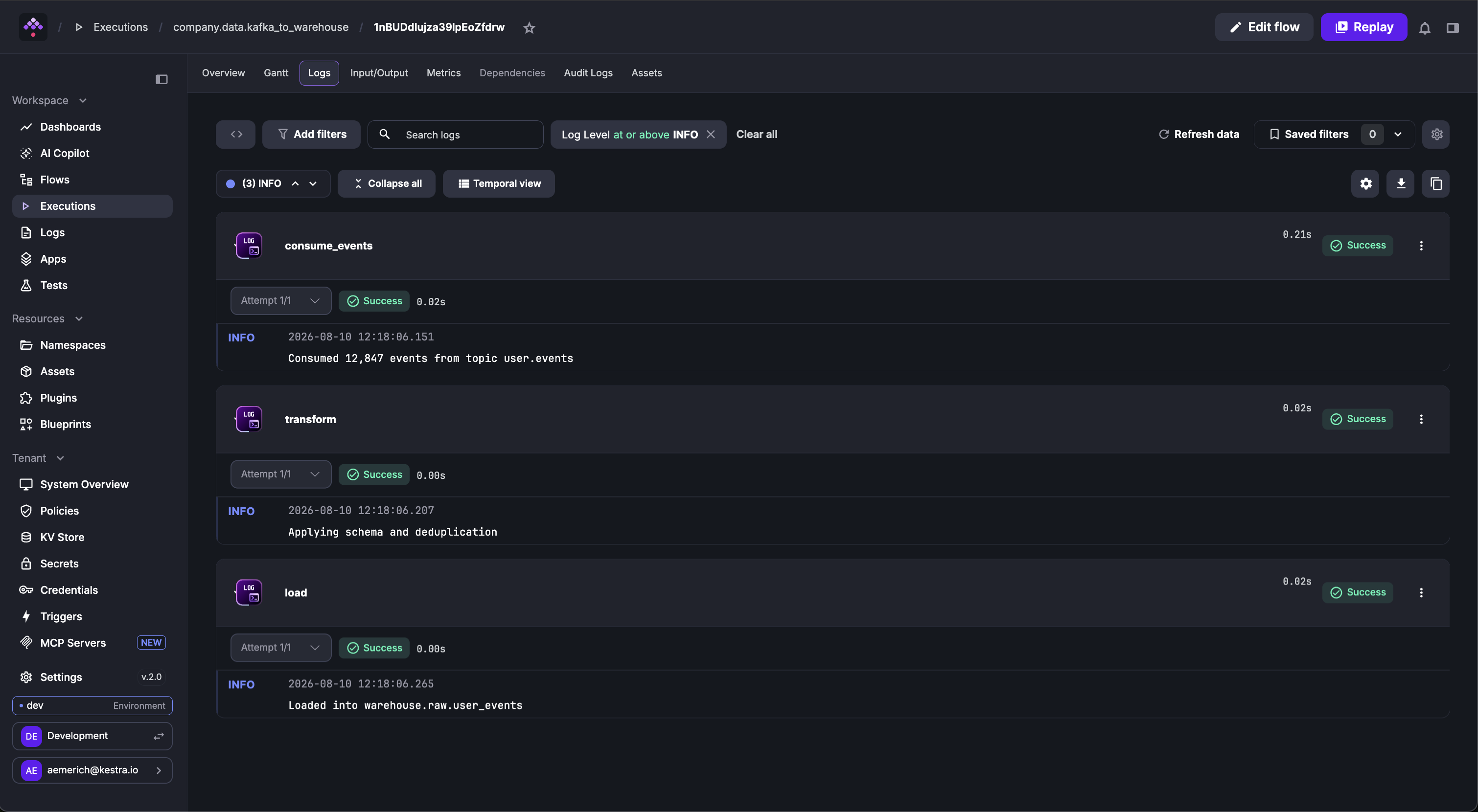This screenshot has height=812, width=1478.
Task: Open consume_events Attempt 1/1 dropdown
Action: 280,300
